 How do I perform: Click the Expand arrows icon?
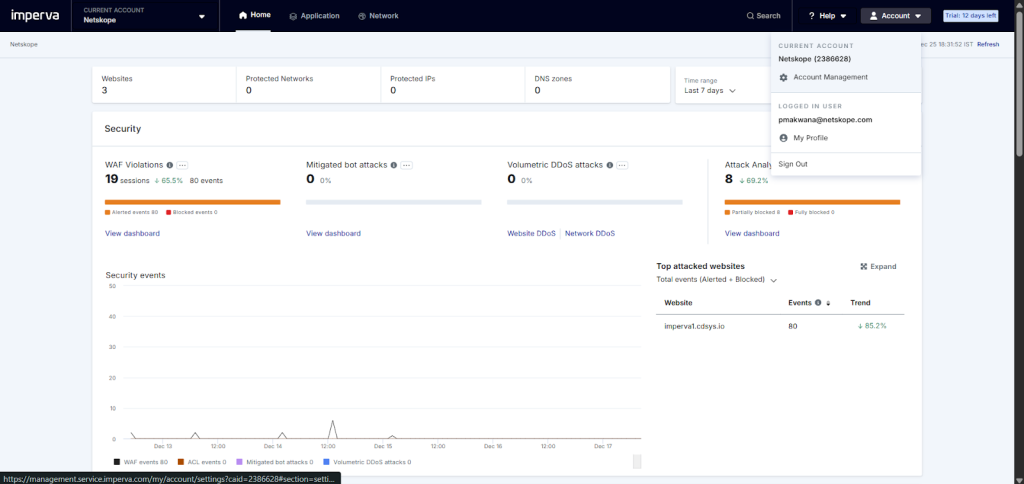864,266
